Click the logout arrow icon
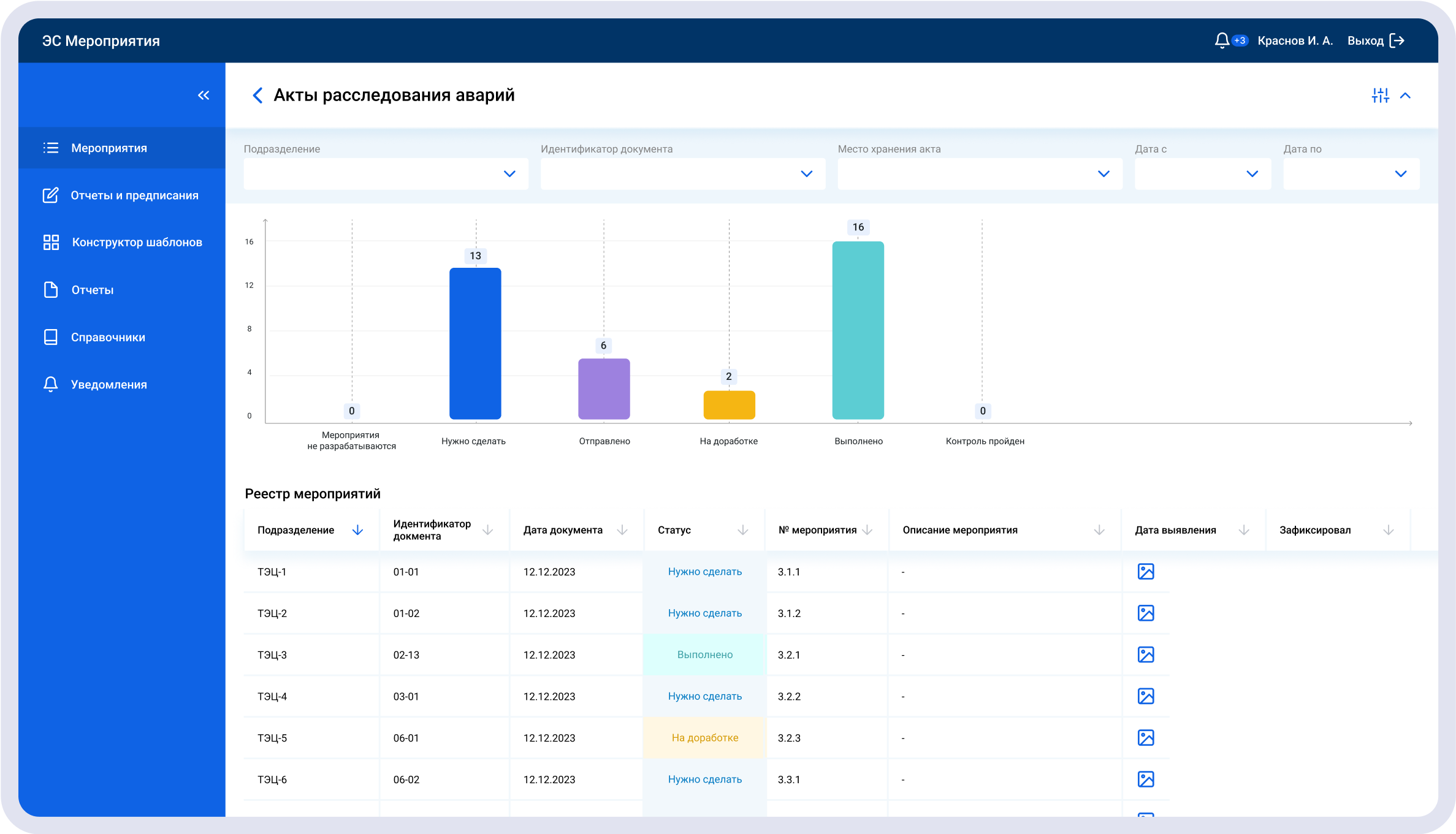1456x834 pixels. tap(1397, 40)
